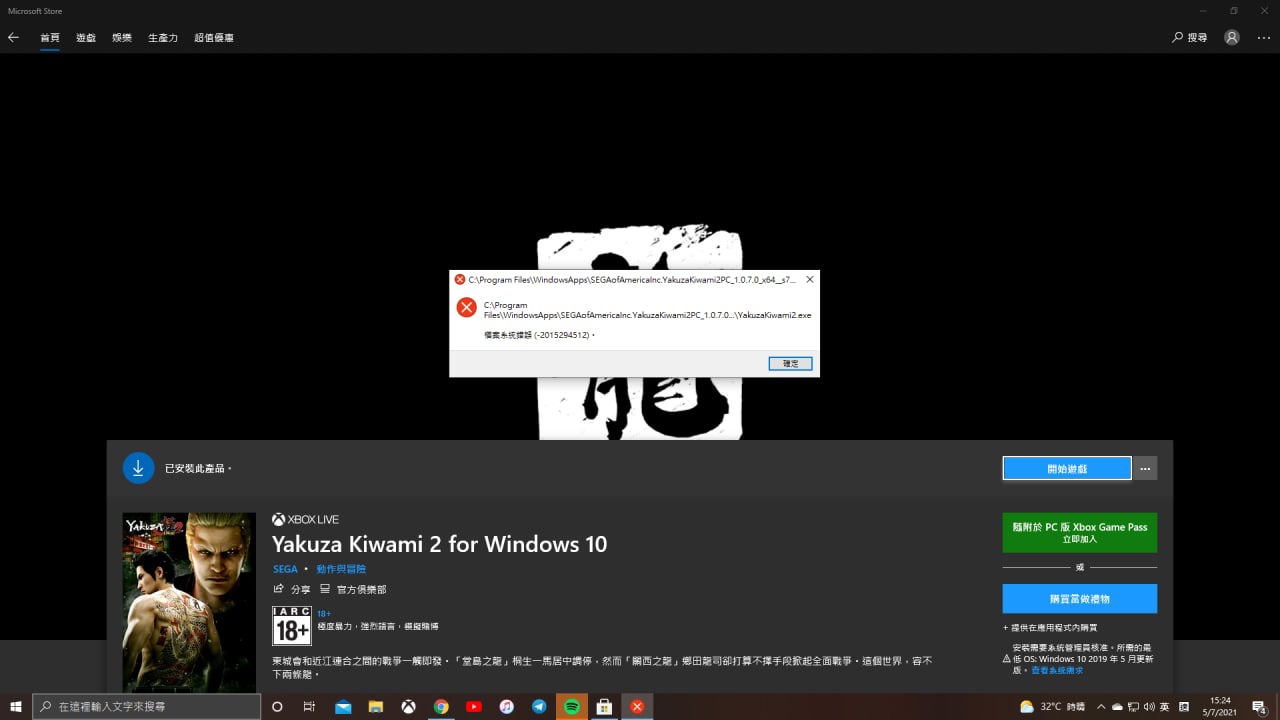Open the Windows Start menu

16,706
